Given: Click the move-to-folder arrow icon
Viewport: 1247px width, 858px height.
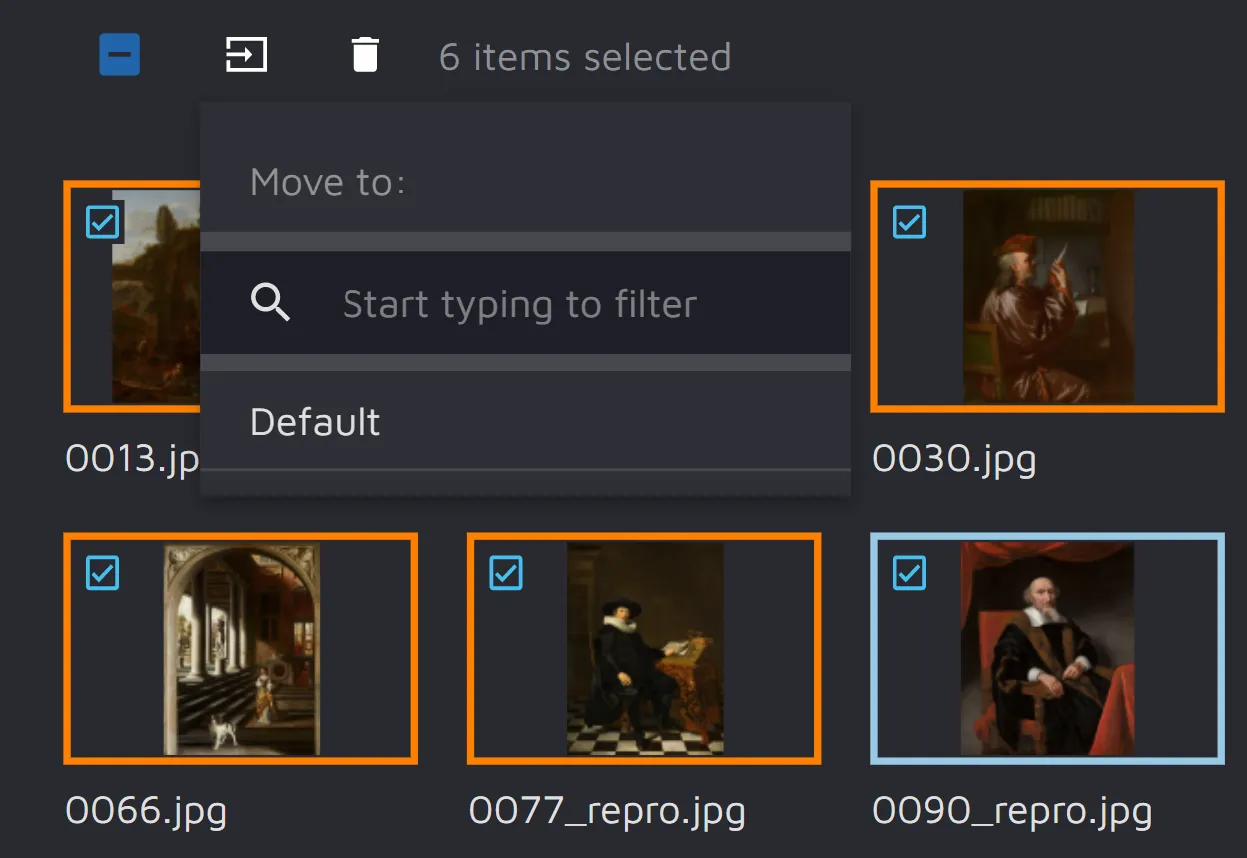Looking at the screenshot, I should pos(246,55).
